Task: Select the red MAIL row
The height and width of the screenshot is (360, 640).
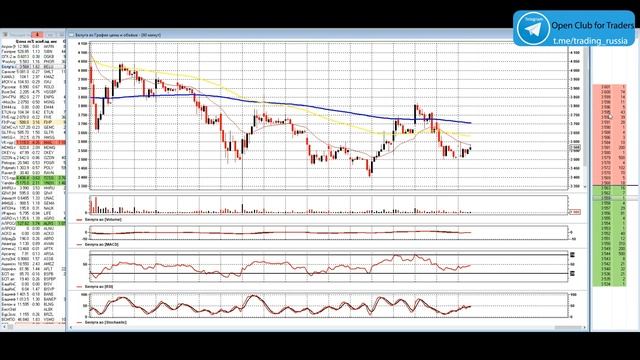Action: tap(33, 142)
